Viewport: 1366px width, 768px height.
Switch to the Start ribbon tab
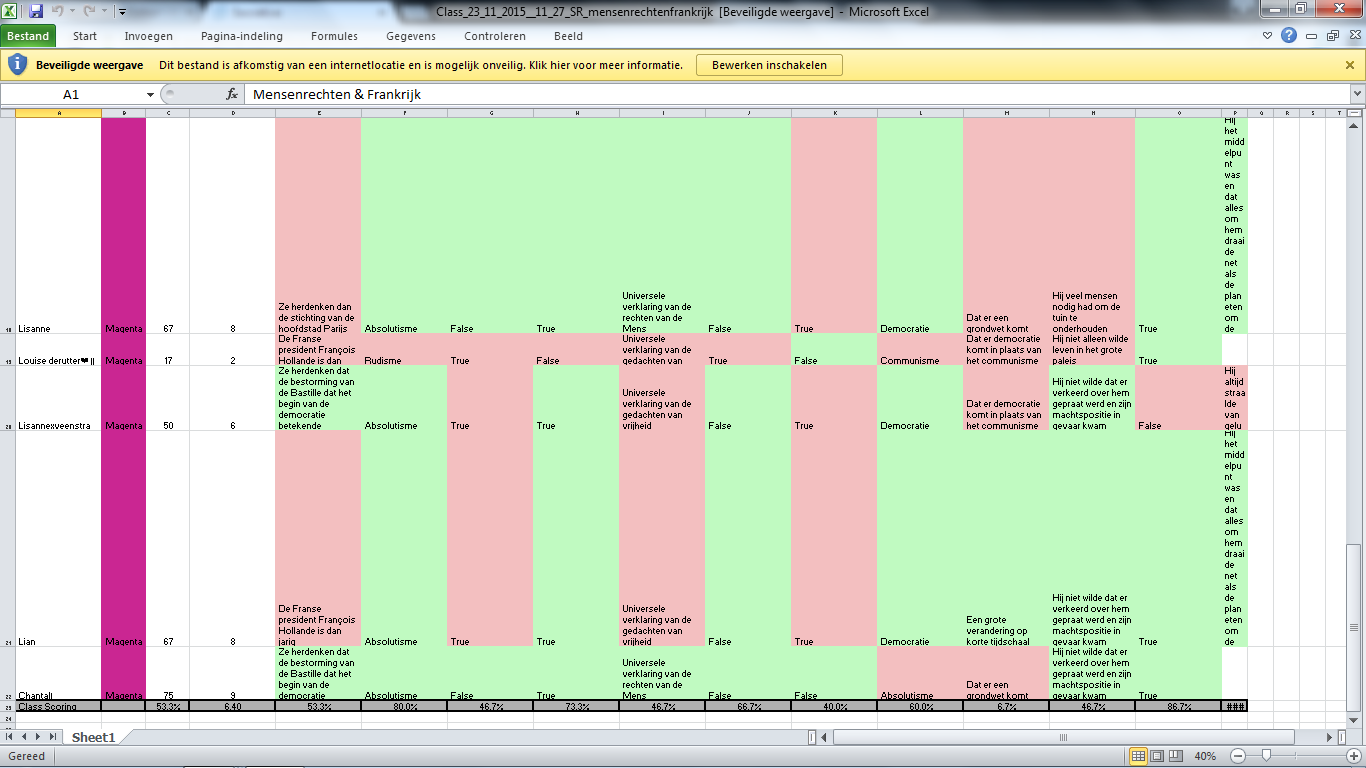pyautogui.click(x=85, y=37)
